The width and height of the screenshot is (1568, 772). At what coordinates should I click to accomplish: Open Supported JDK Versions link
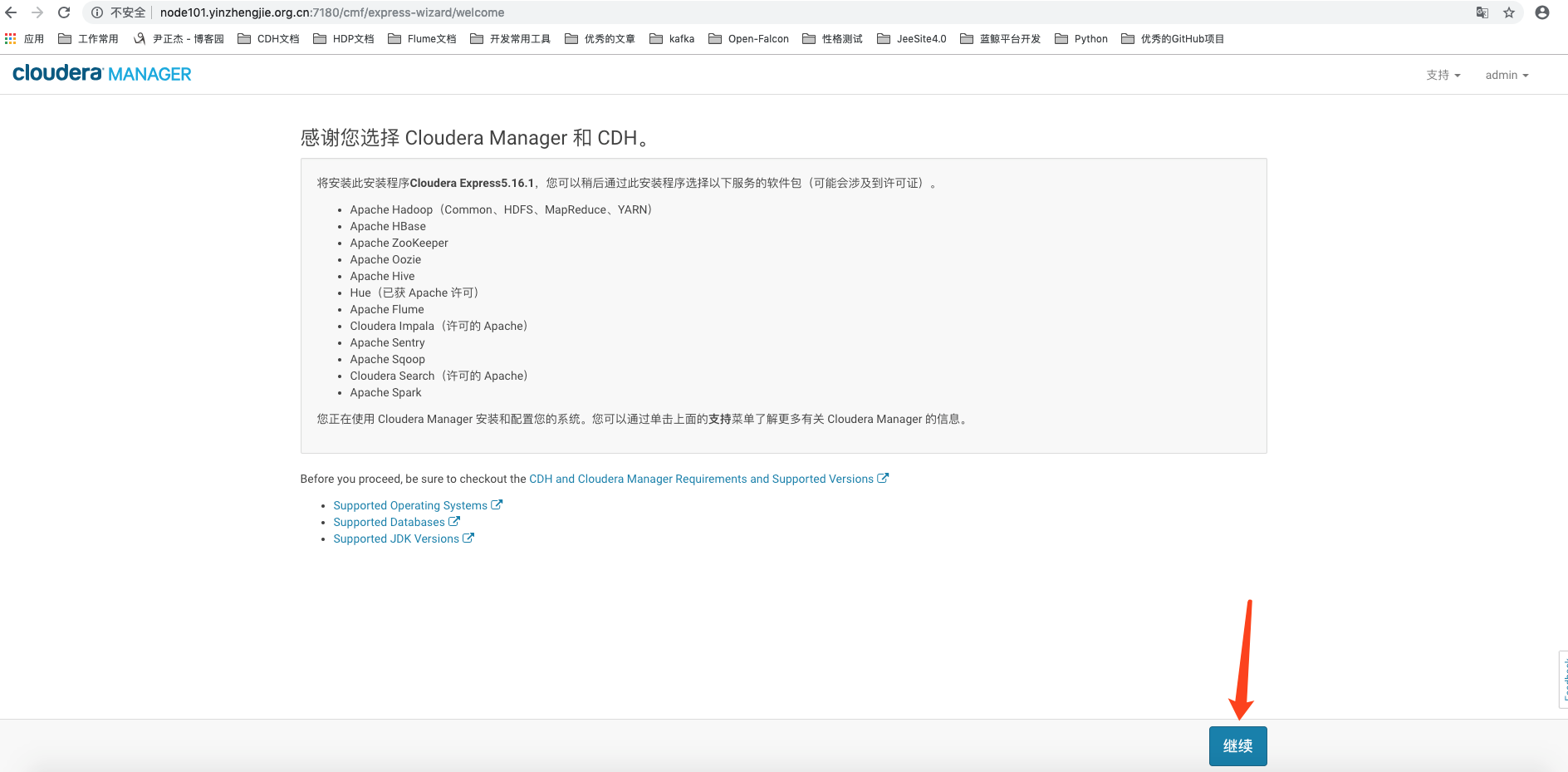[x=404, y=538]
